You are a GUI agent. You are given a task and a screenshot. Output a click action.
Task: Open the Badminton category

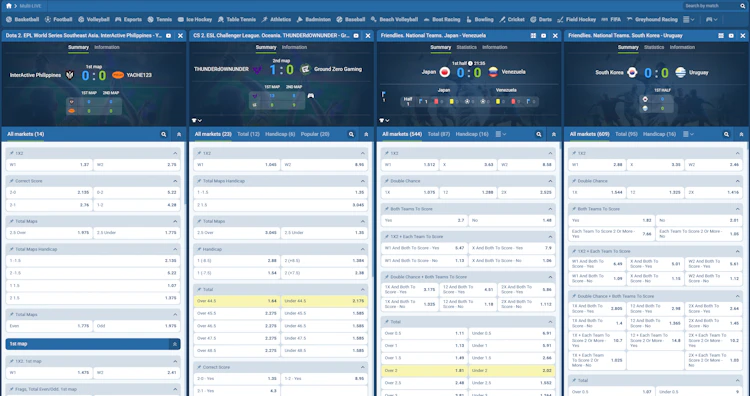[313, 20]
